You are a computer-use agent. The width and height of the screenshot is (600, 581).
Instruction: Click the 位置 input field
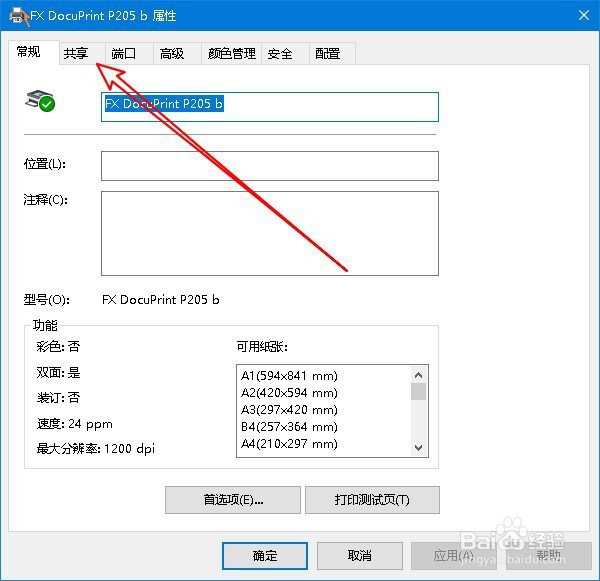click(270, 166)
